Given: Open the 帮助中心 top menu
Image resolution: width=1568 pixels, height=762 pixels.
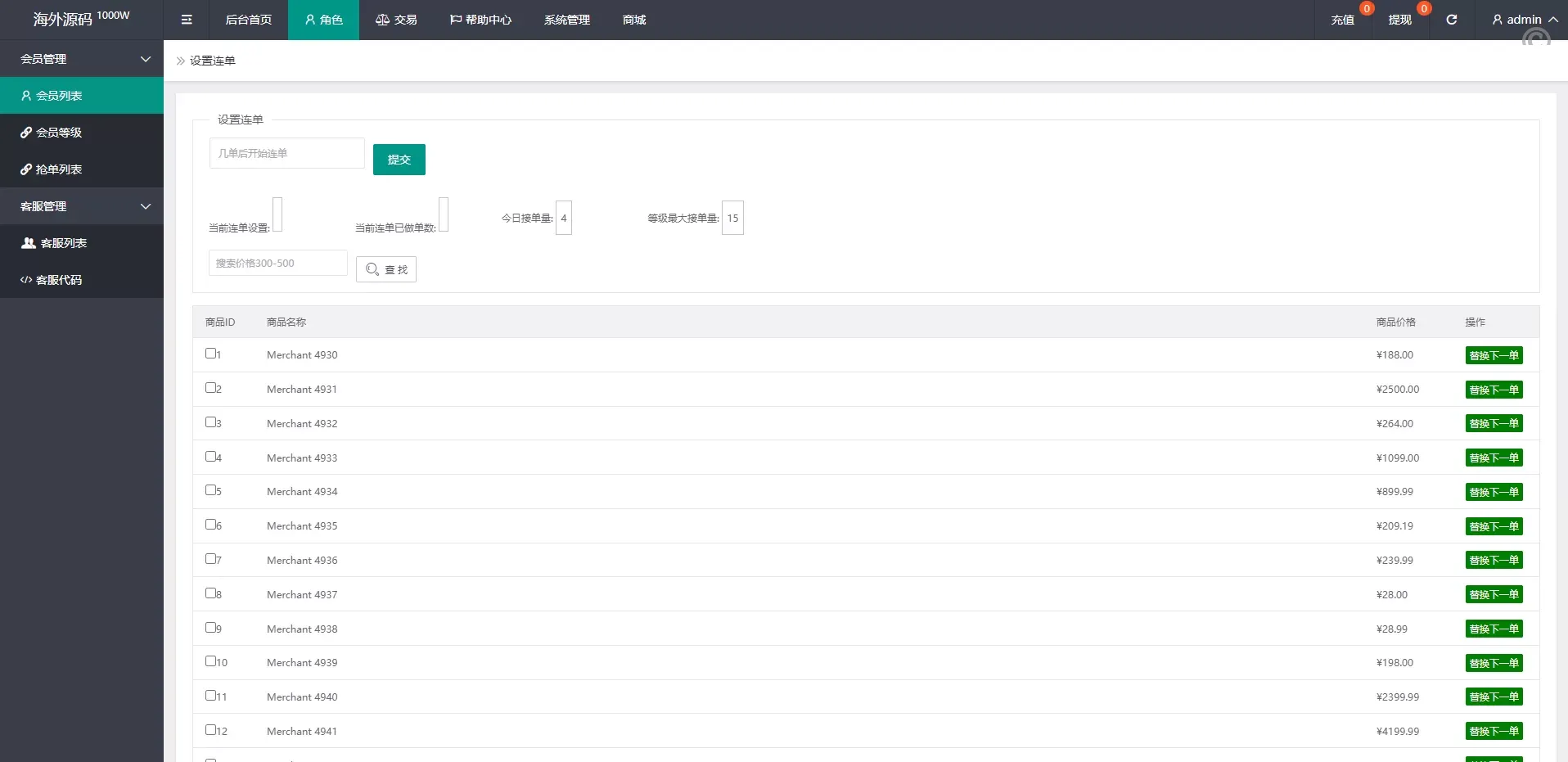Looking at the screenshot, I should pos(480,20).
